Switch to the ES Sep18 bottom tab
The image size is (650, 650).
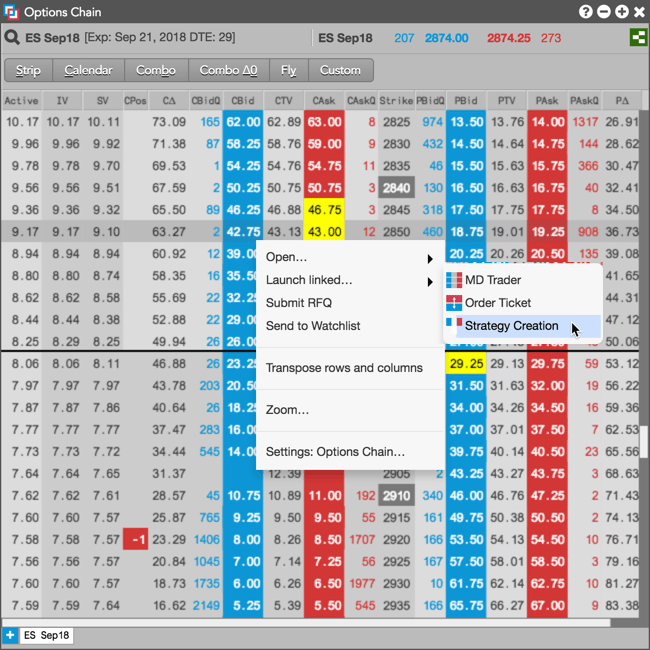tap(46, 635)
